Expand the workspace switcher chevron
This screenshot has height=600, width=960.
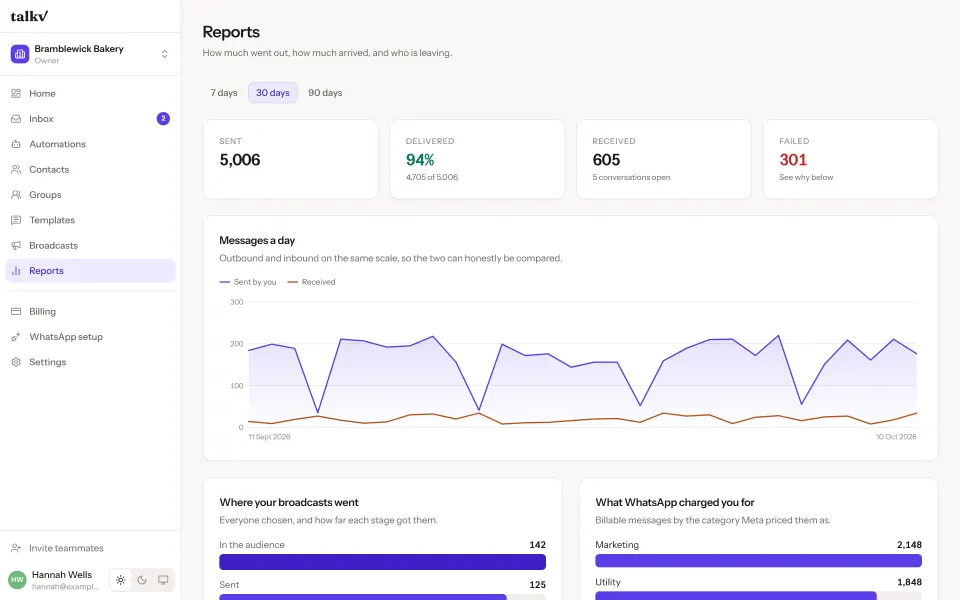click(x=164, y=54)
